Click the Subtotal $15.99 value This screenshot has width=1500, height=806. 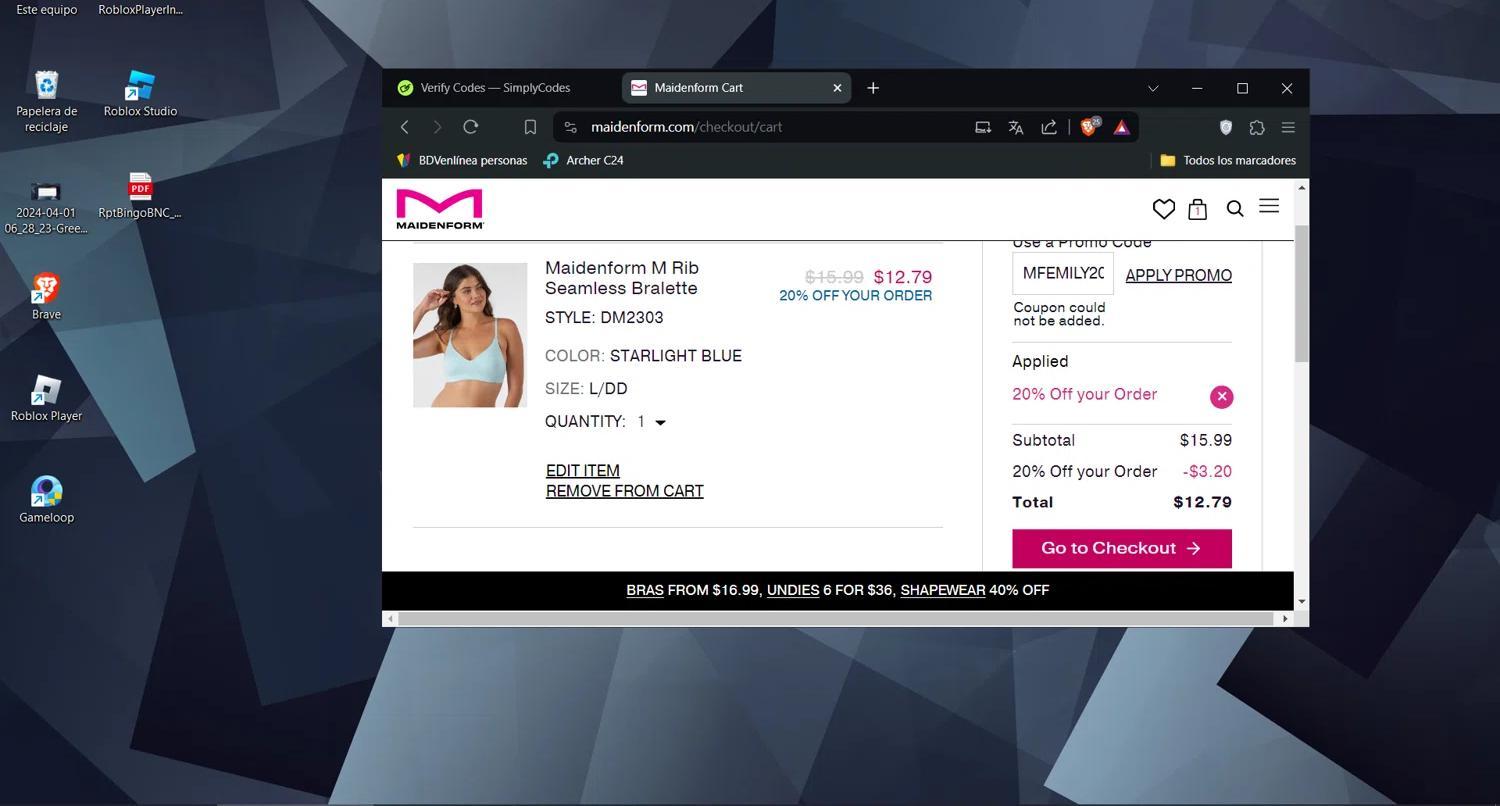click(x=1205, y=440)
